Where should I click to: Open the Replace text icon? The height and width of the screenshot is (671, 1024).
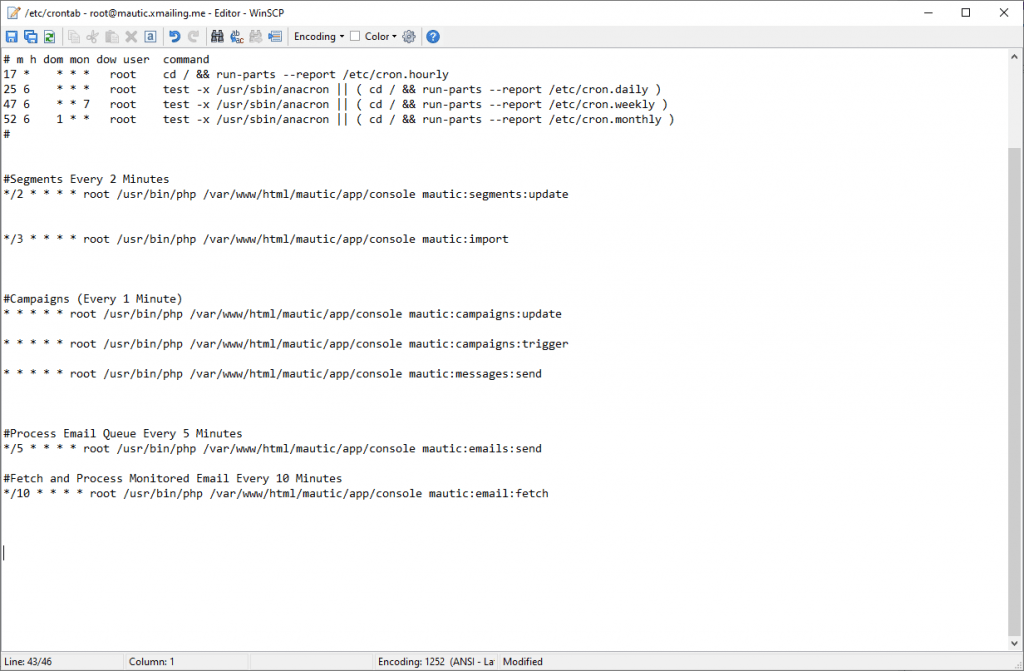point(236,37)
